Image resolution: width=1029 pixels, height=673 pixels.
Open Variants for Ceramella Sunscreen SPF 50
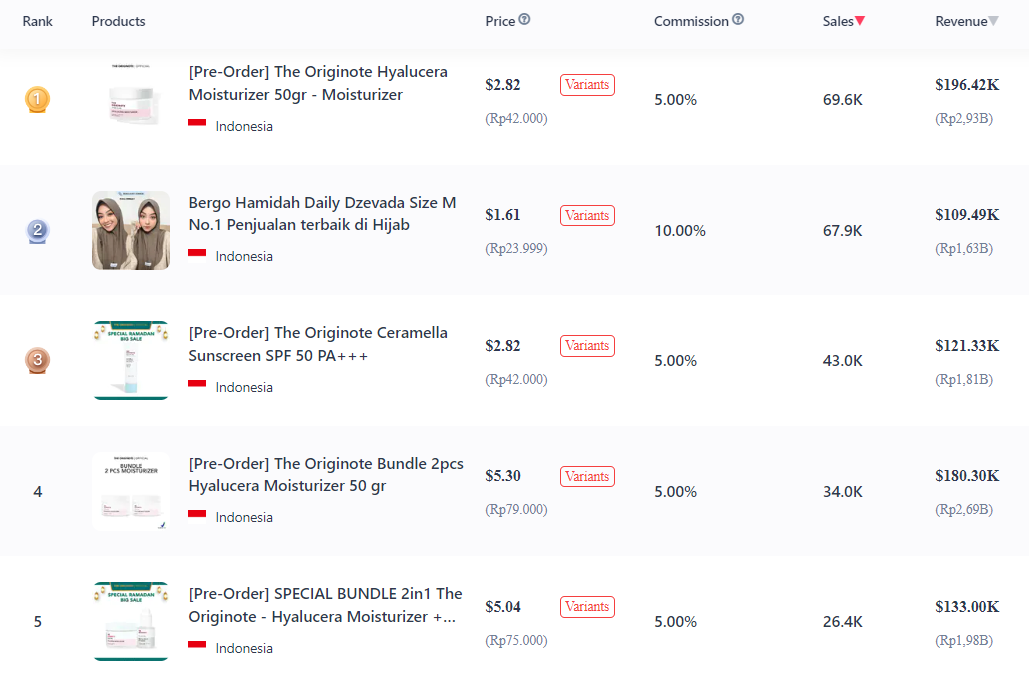click(x=587, y=346)
